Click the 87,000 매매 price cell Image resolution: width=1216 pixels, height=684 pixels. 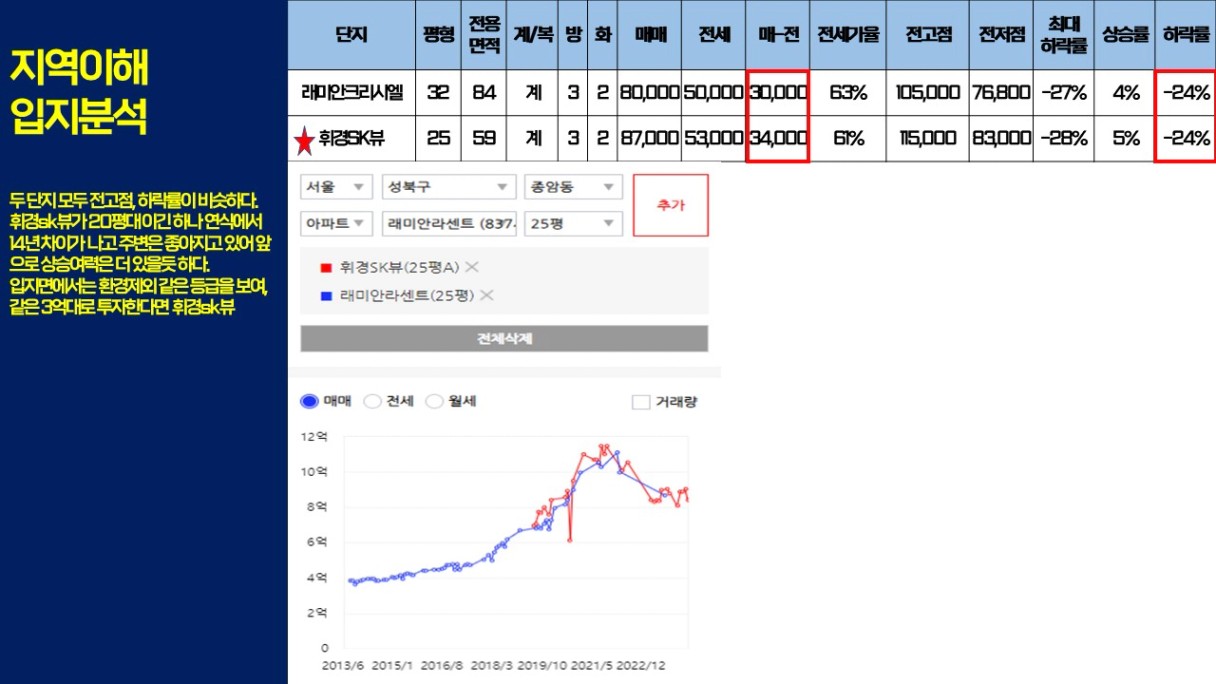pyautogui.click(x=649, y=139)
